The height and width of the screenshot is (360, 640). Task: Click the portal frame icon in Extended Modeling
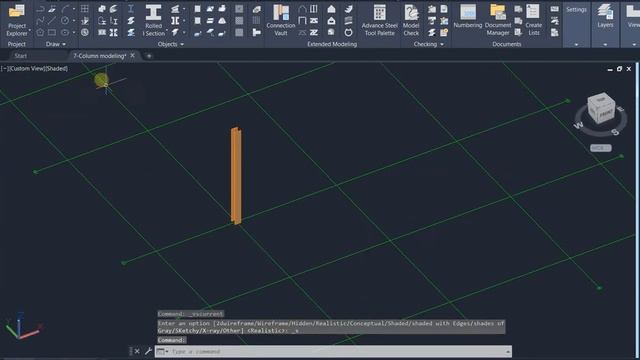point(302,20)
